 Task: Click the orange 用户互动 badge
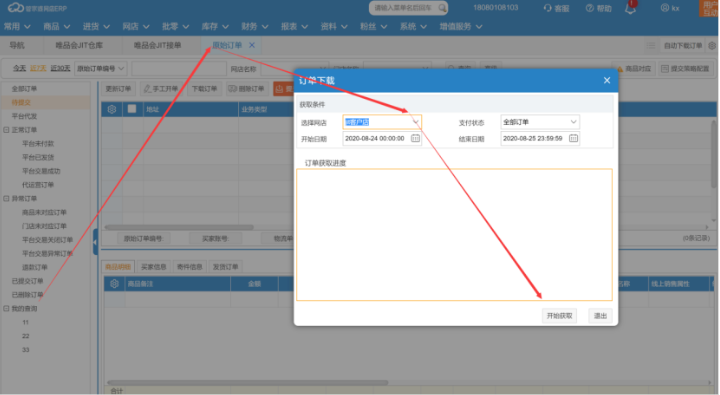point(709,8)
